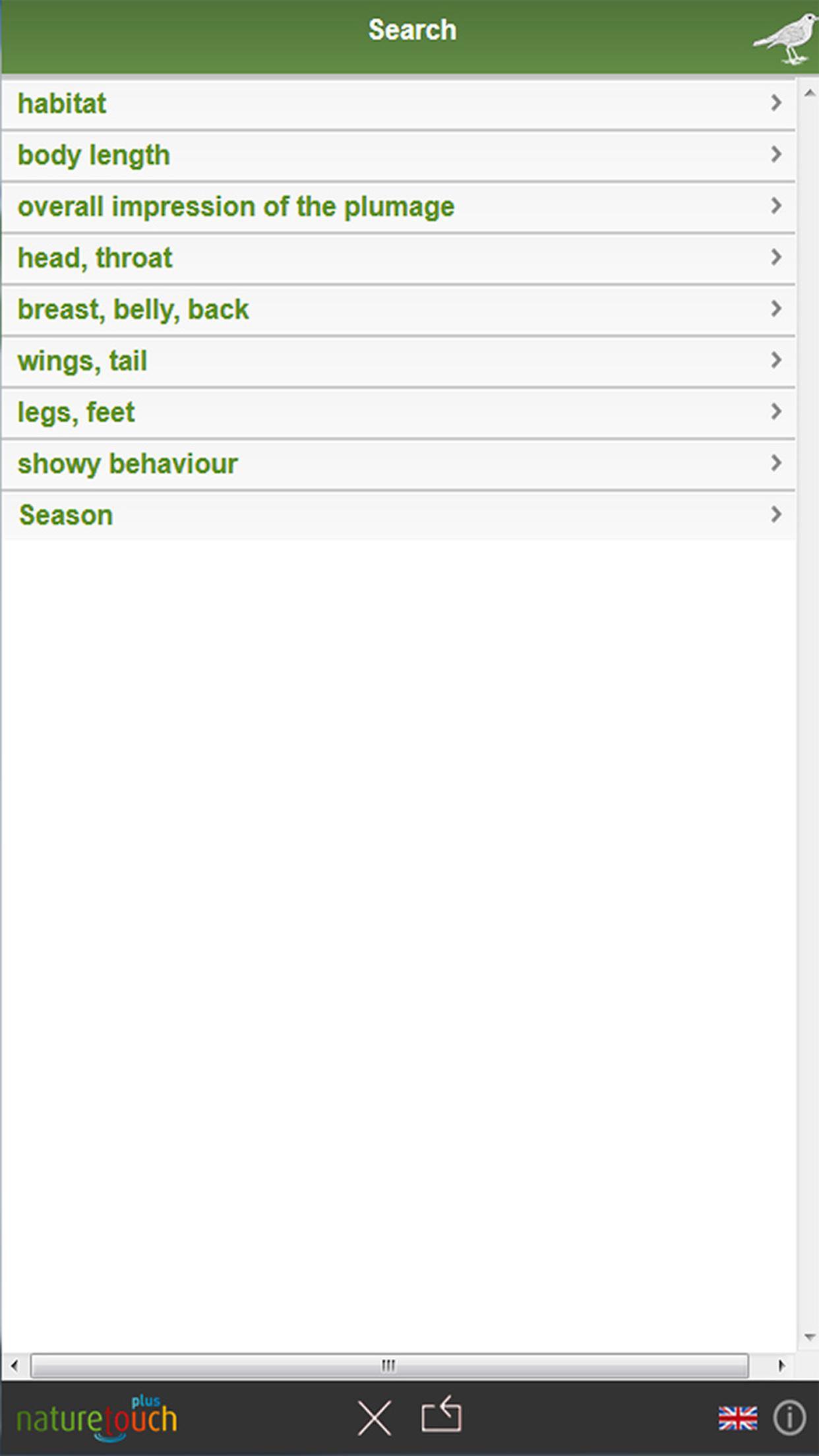The height and width of the screenshot is (1456, 819).
Task: Expand the habitat row chevron
Action: [x=776, y=103]
